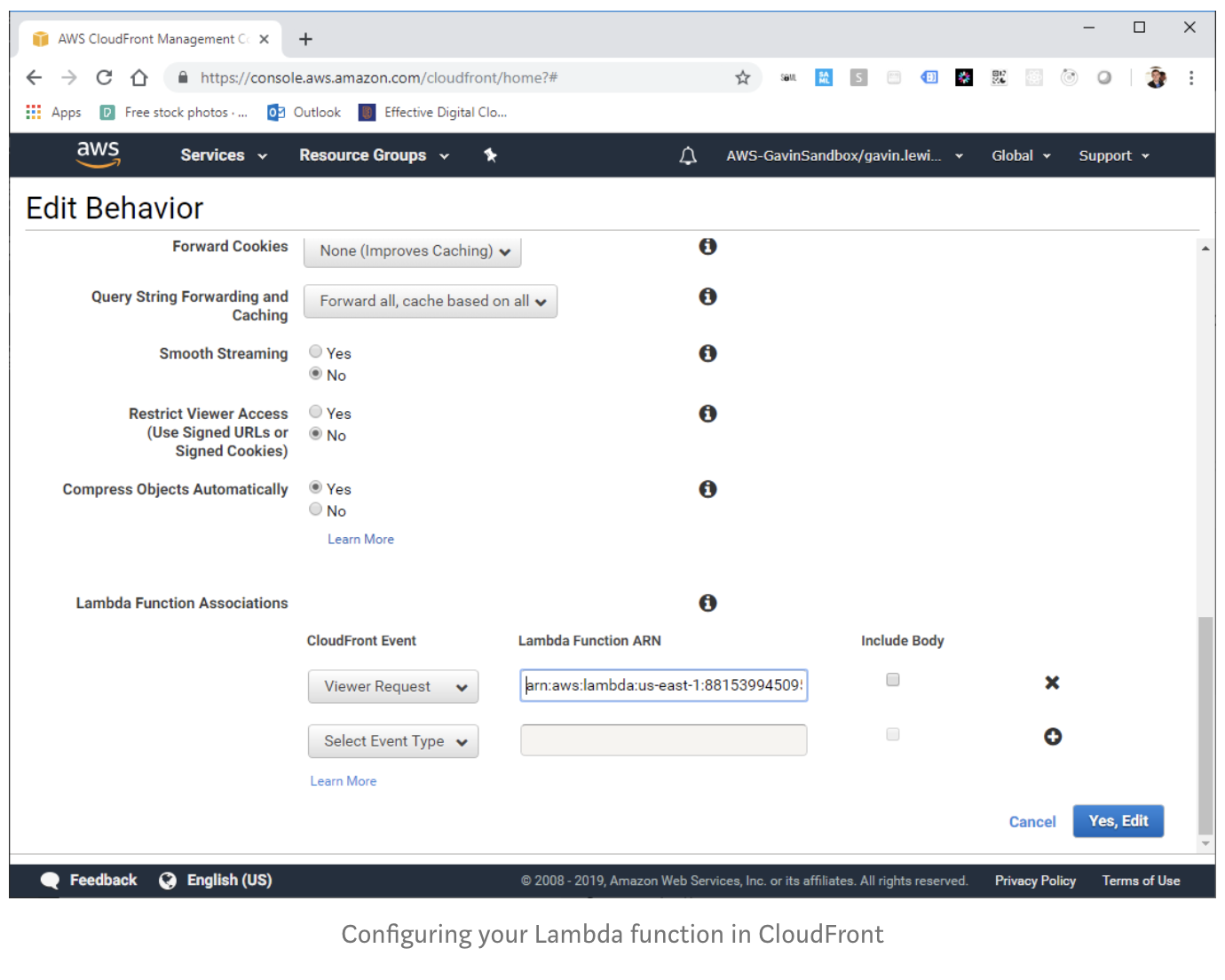Click the scrollbar up arrow
Image resolution: width=1225 pixels, height=980 pixels.
coord(1205,248)
